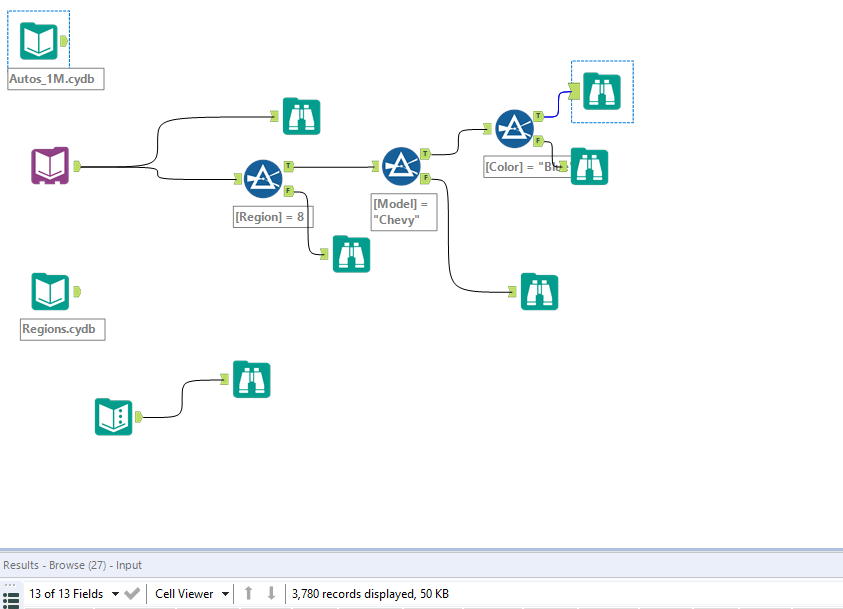Click the True anchor of Color filter

point(538,116)
